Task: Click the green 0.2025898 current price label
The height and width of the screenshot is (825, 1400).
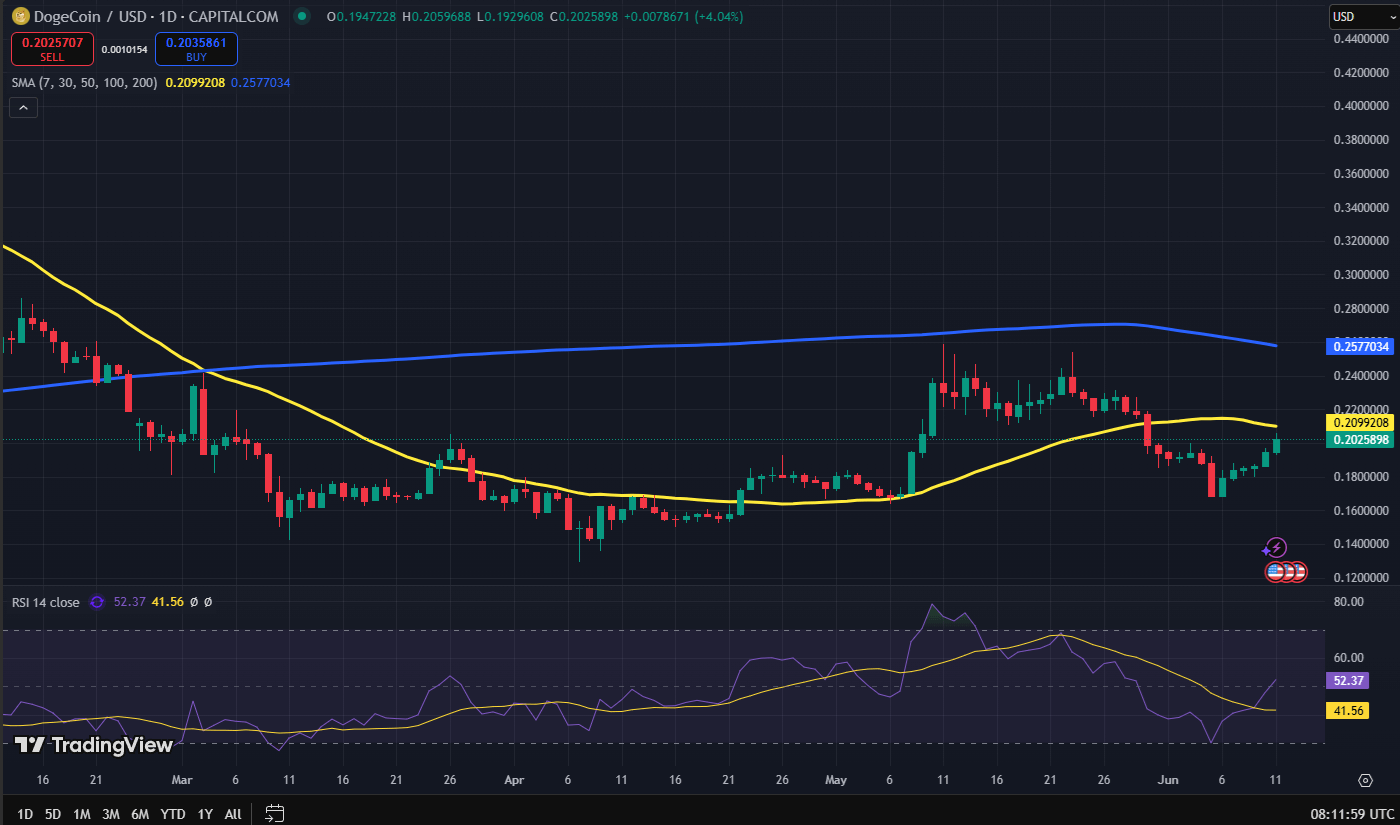Action: click(1361, 440)
